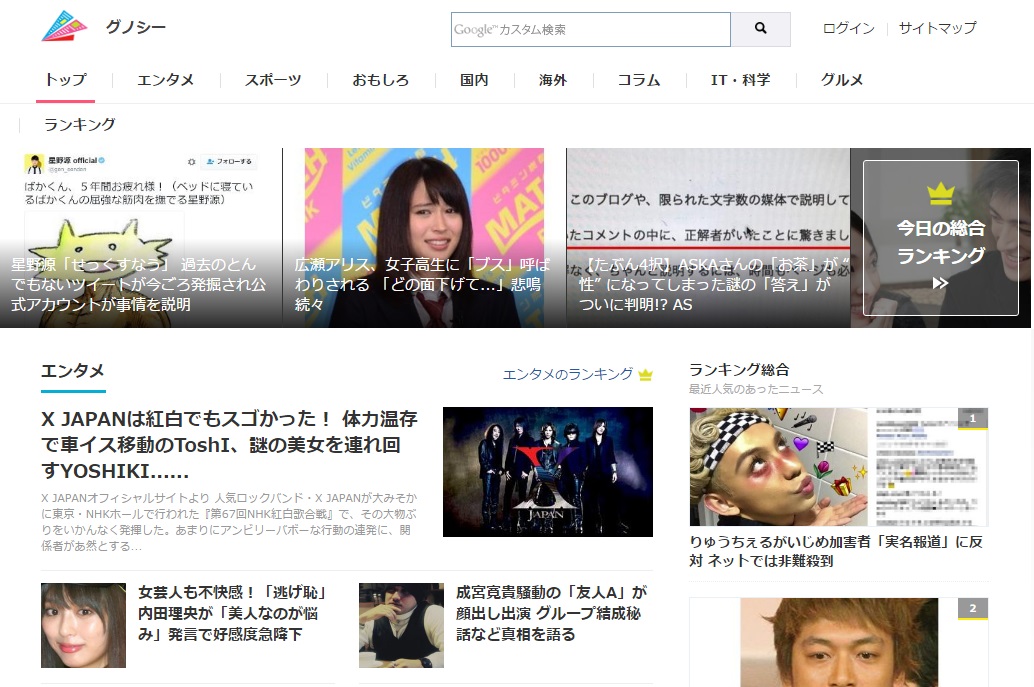Click the rank 2 article photo
The image size is (1034, 687).
click(839, 642)
